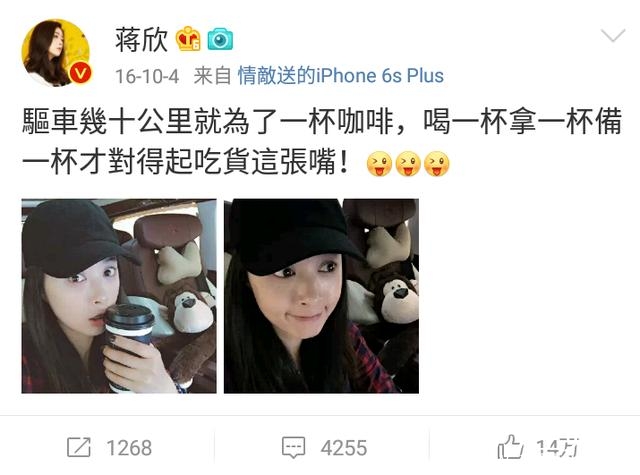Screen dimensions: 640x475
Task: Follow the 情敵送的iPhone 6s Plus source link
Action: click(x=340, y=76)
